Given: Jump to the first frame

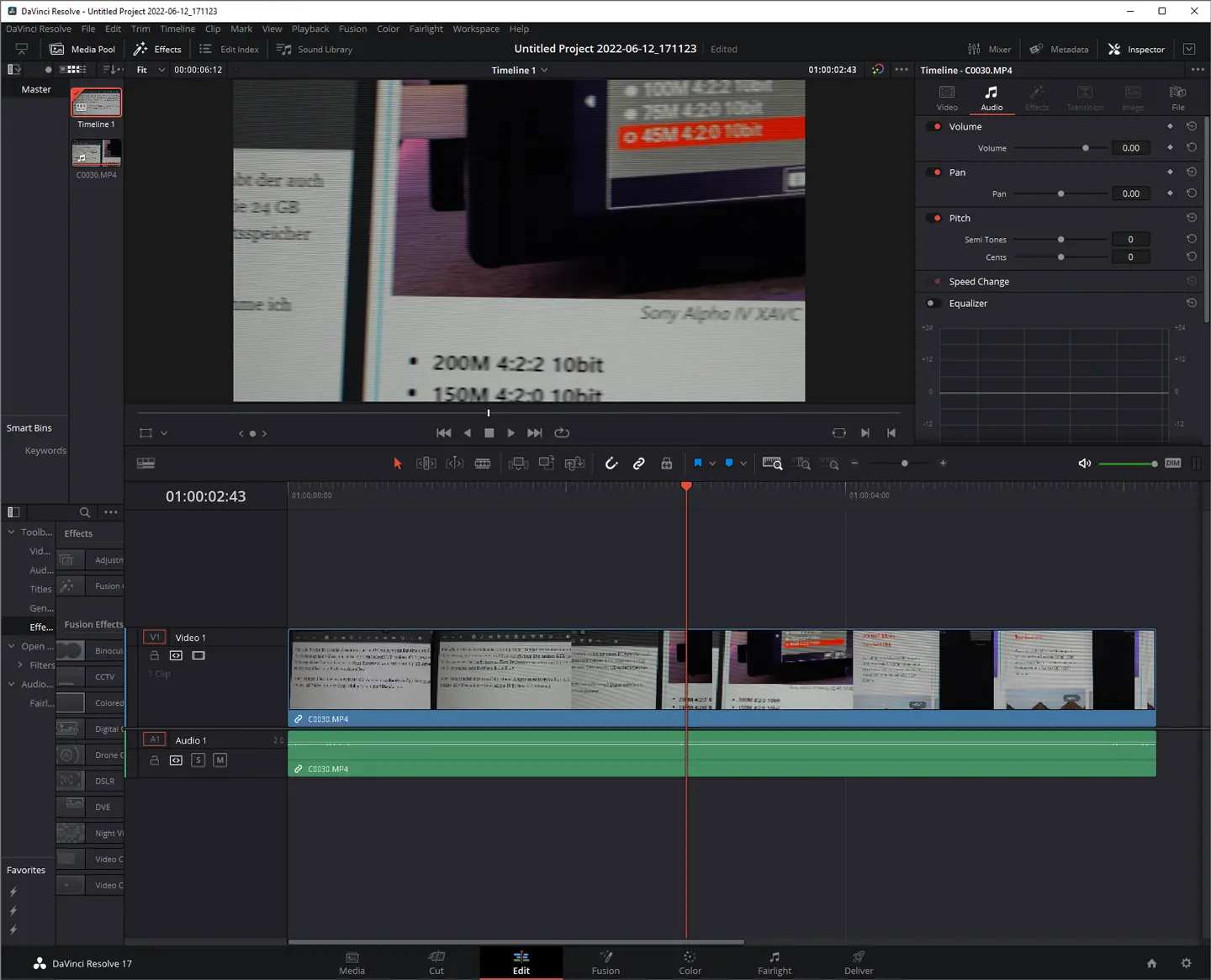Looking at the screenshot, I should point(444,433).
